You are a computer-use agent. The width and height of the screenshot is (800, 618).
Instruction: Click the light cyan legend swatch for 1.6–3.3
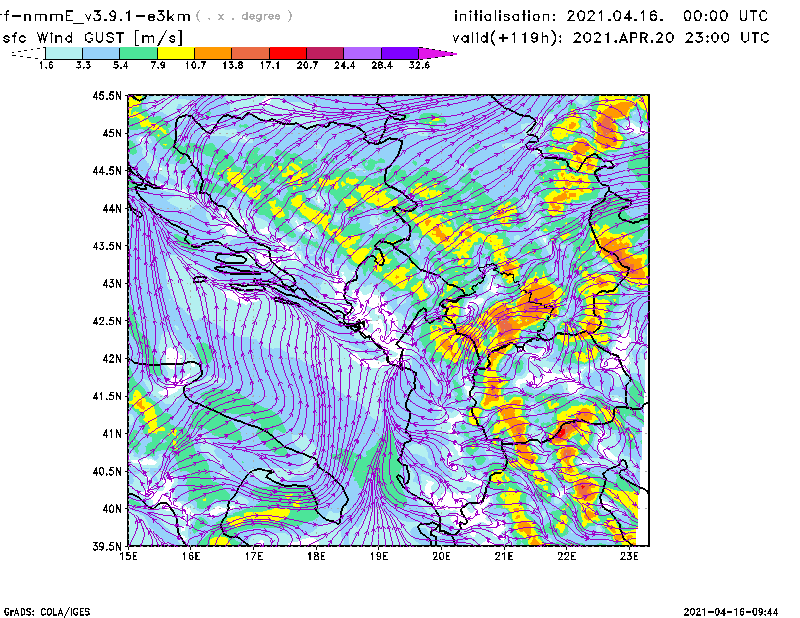pyautogui.click(x=64, y=53)
